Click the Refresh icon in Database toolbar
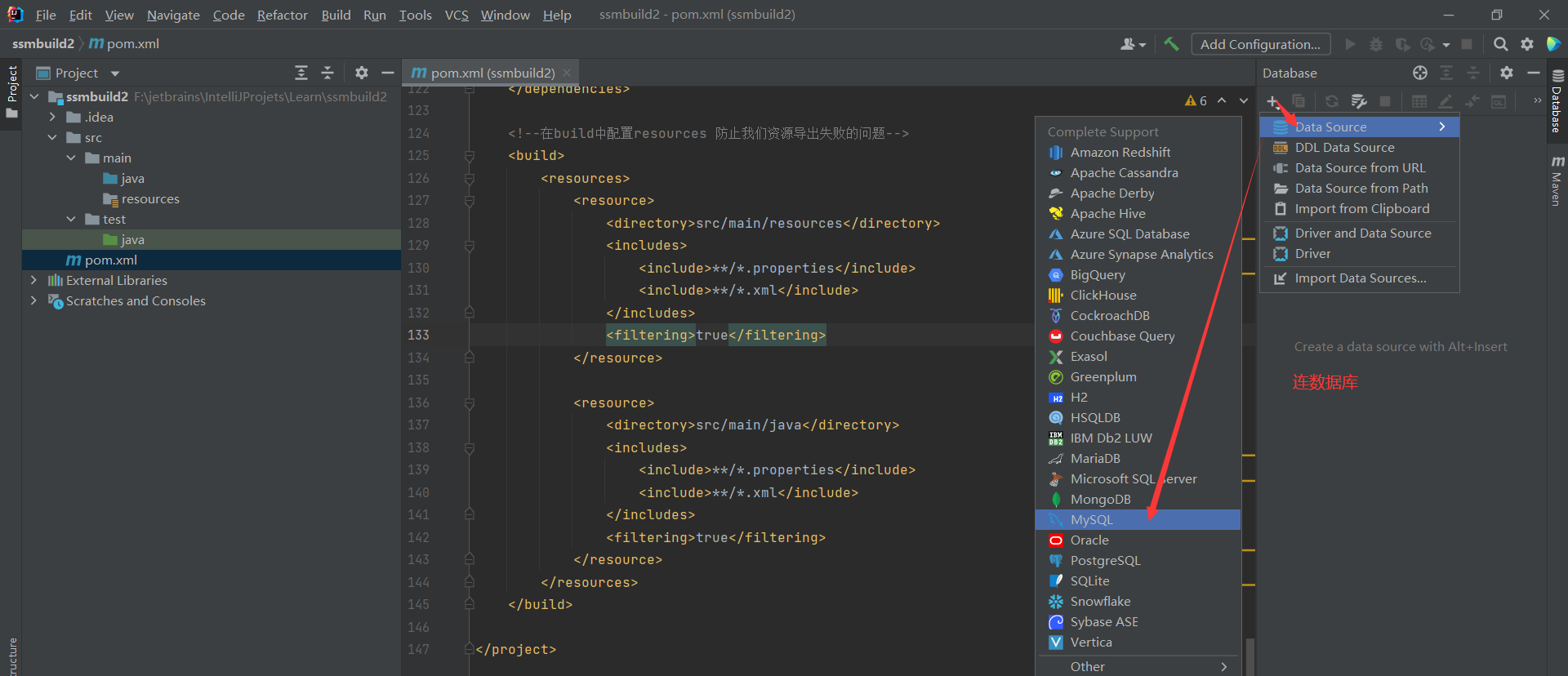The image size is (1568, 676). [1332, 101]
